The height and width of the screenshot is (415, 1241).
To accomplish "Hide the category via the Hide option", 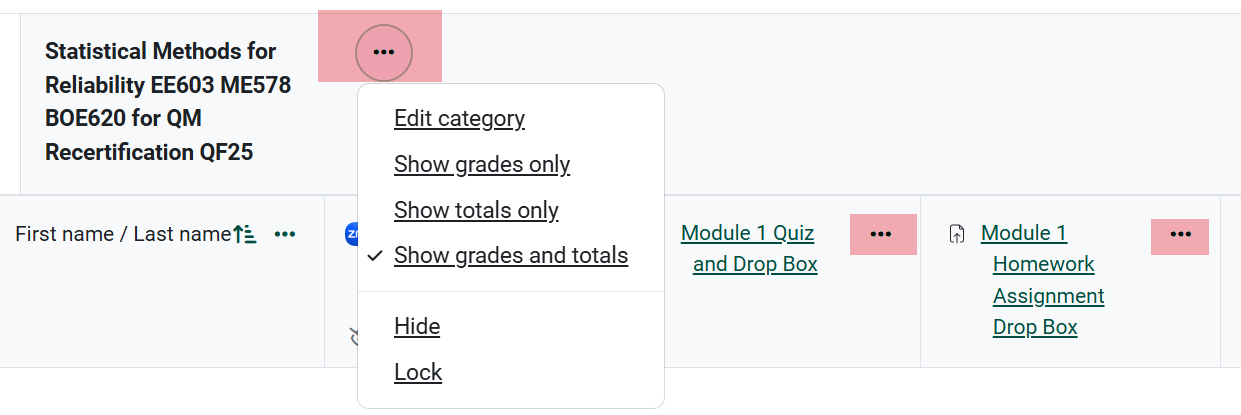I will click(x=417, y=326).
